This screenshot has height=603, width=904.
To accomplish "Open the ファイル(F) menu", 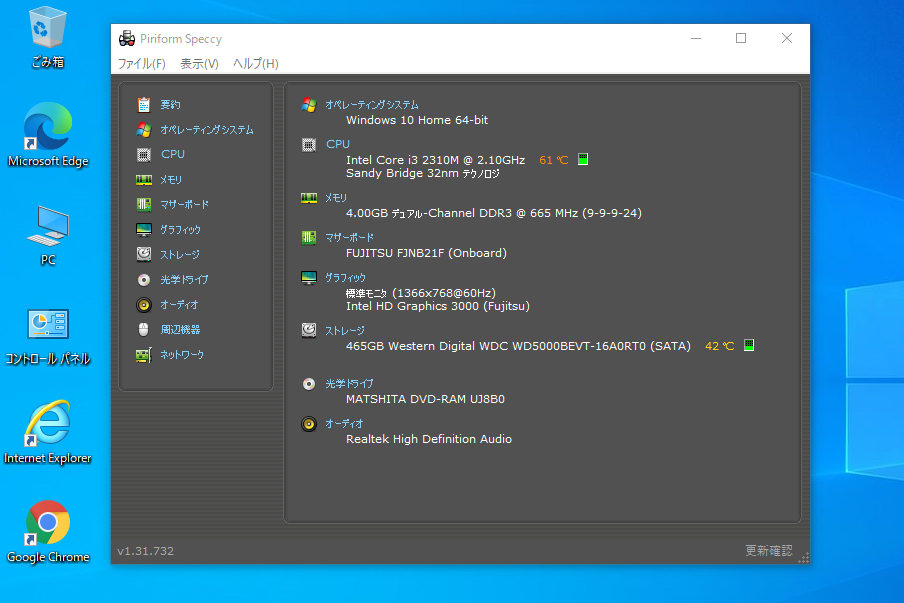I will click(x=141, y=63).
